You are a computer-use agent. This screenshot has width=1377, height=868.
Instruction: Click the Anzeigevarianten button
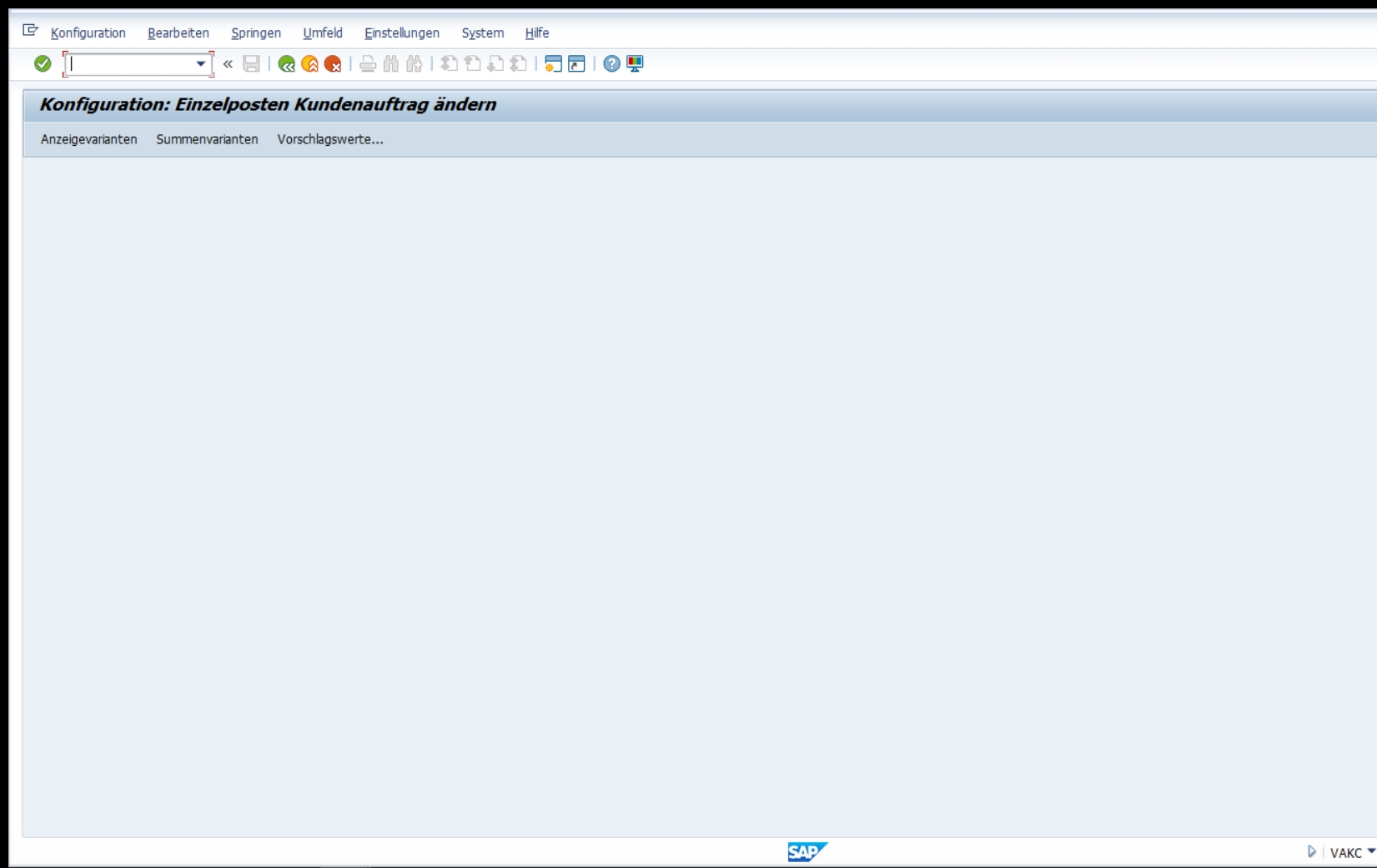[88, 139]
